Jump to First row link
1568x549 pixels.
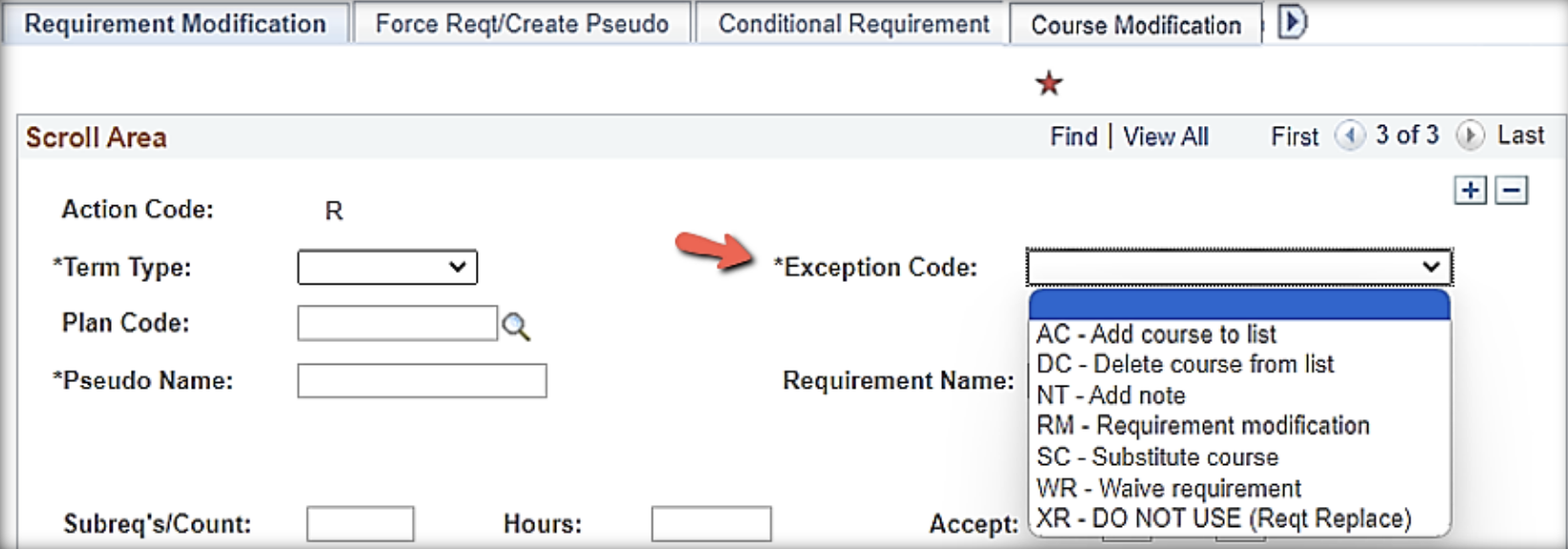click(x=1294, y=137)
